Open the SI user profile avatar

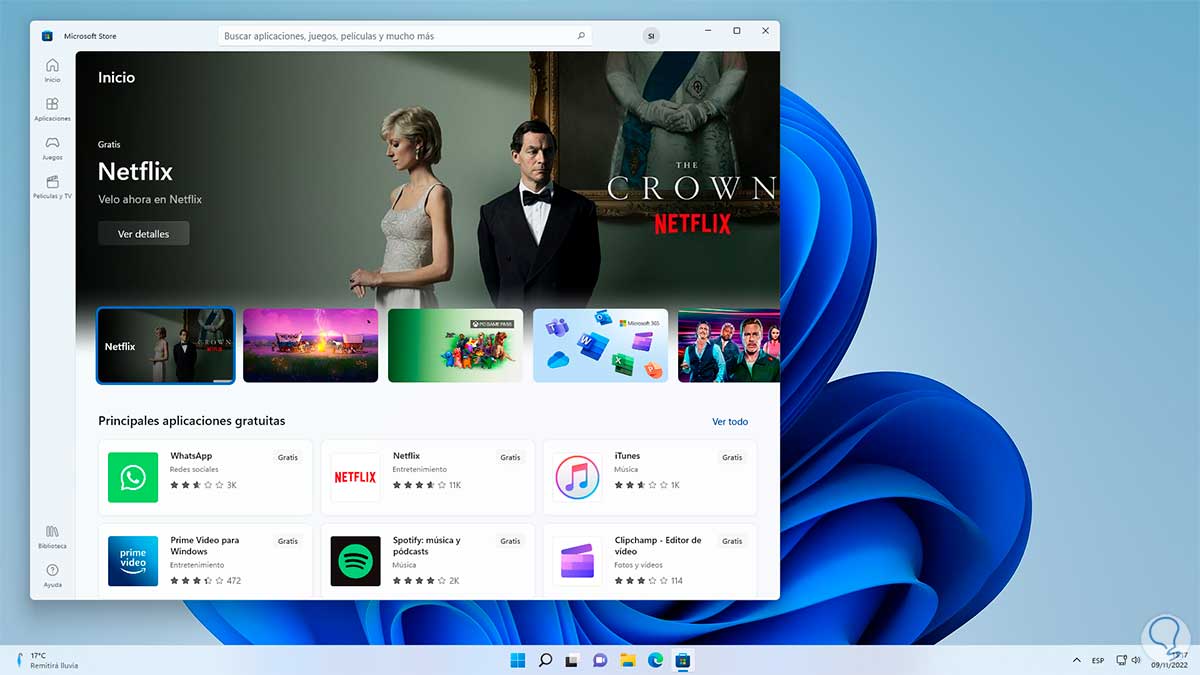pyautogui.click(x=651, y=36)
